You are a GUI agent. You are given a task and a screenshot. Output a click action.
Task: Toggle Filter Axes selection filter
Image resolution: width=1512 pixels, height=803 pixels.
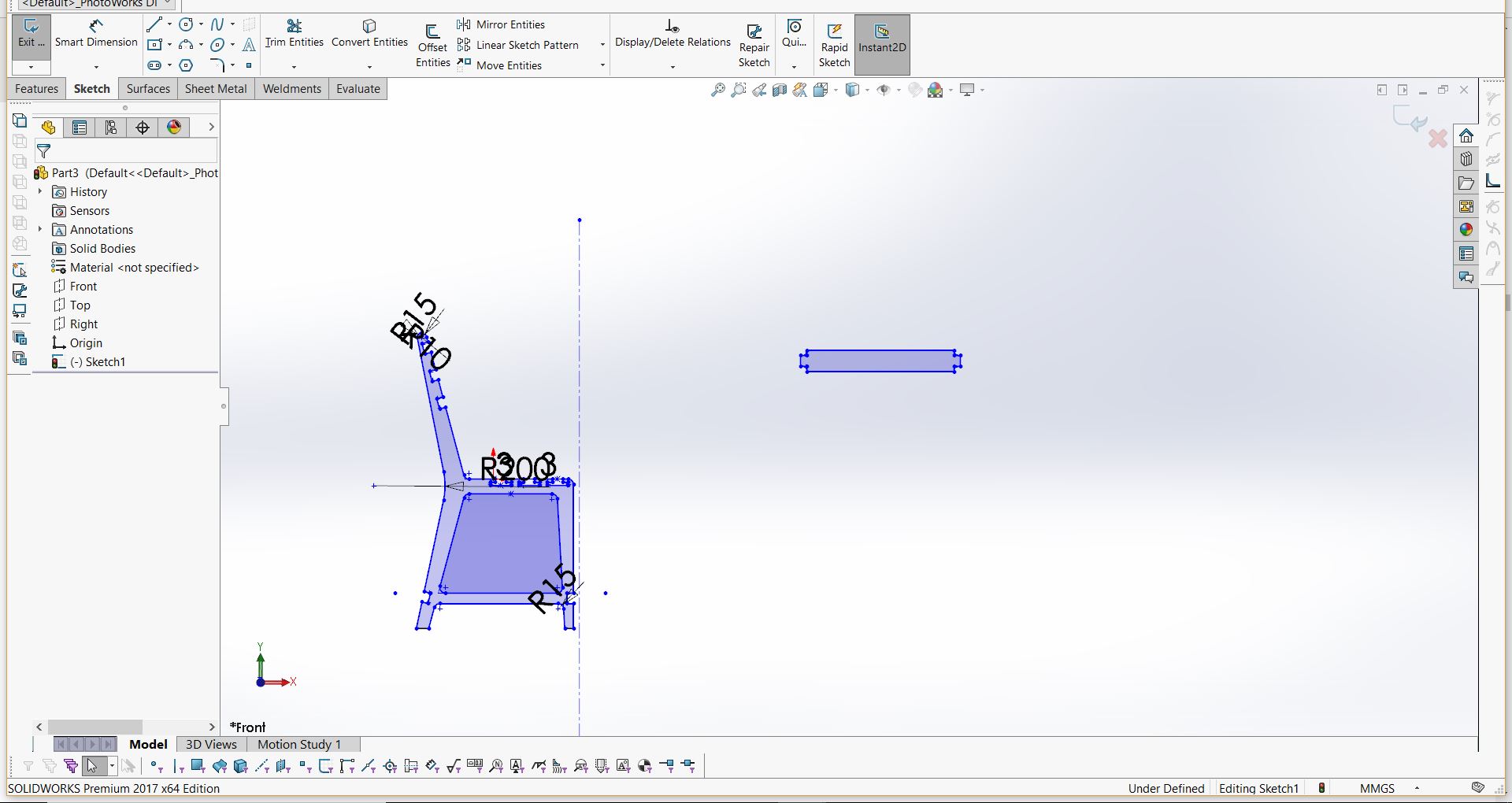262,765
